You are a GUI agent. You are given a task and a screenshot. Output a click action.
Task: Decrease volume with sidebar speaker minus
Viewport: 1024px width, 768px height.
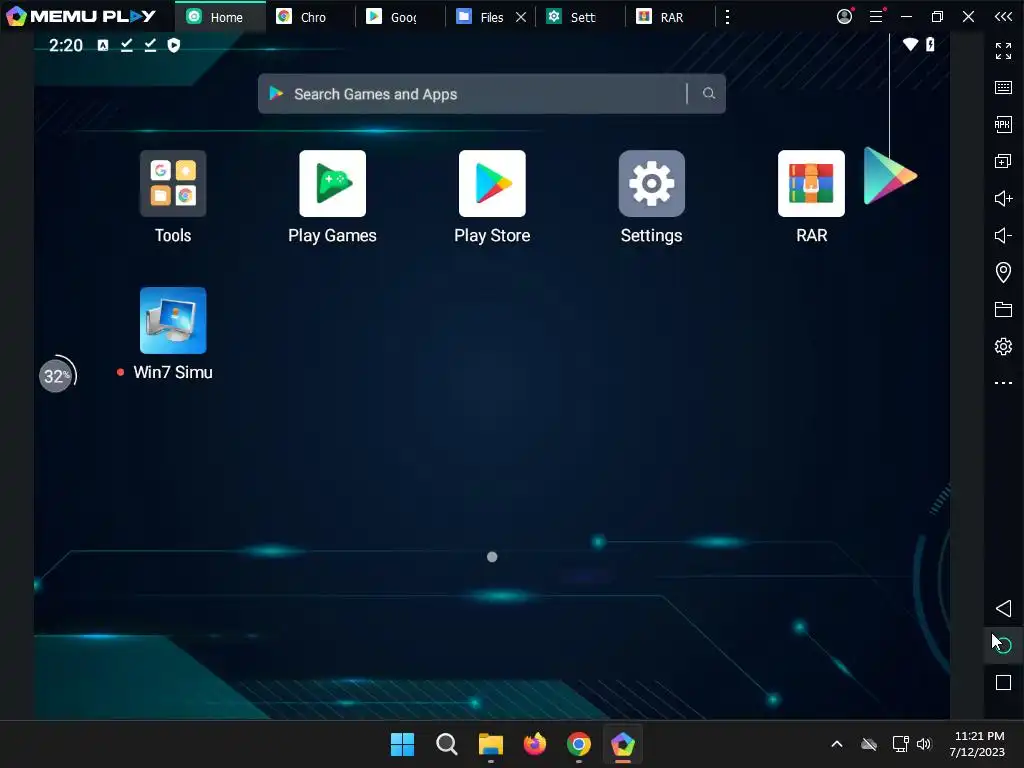tap(1003, 235)
